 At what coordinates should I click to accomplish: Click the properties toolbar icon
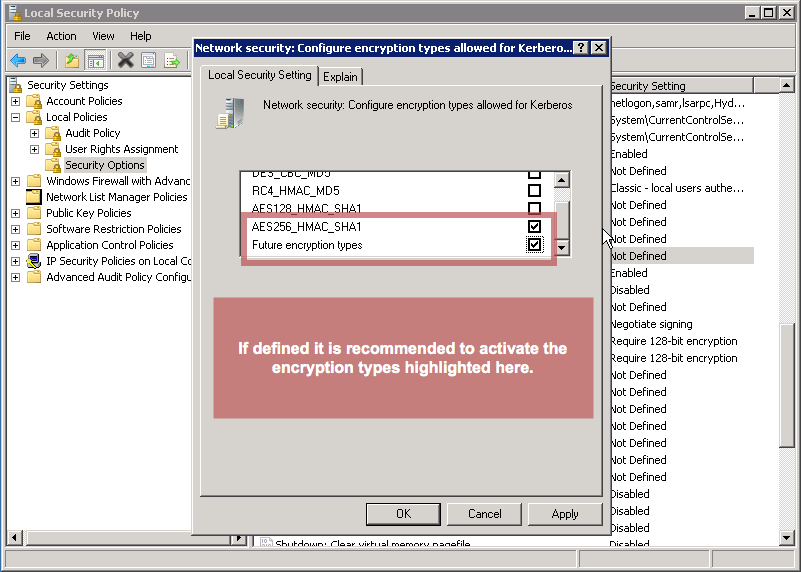149,61
